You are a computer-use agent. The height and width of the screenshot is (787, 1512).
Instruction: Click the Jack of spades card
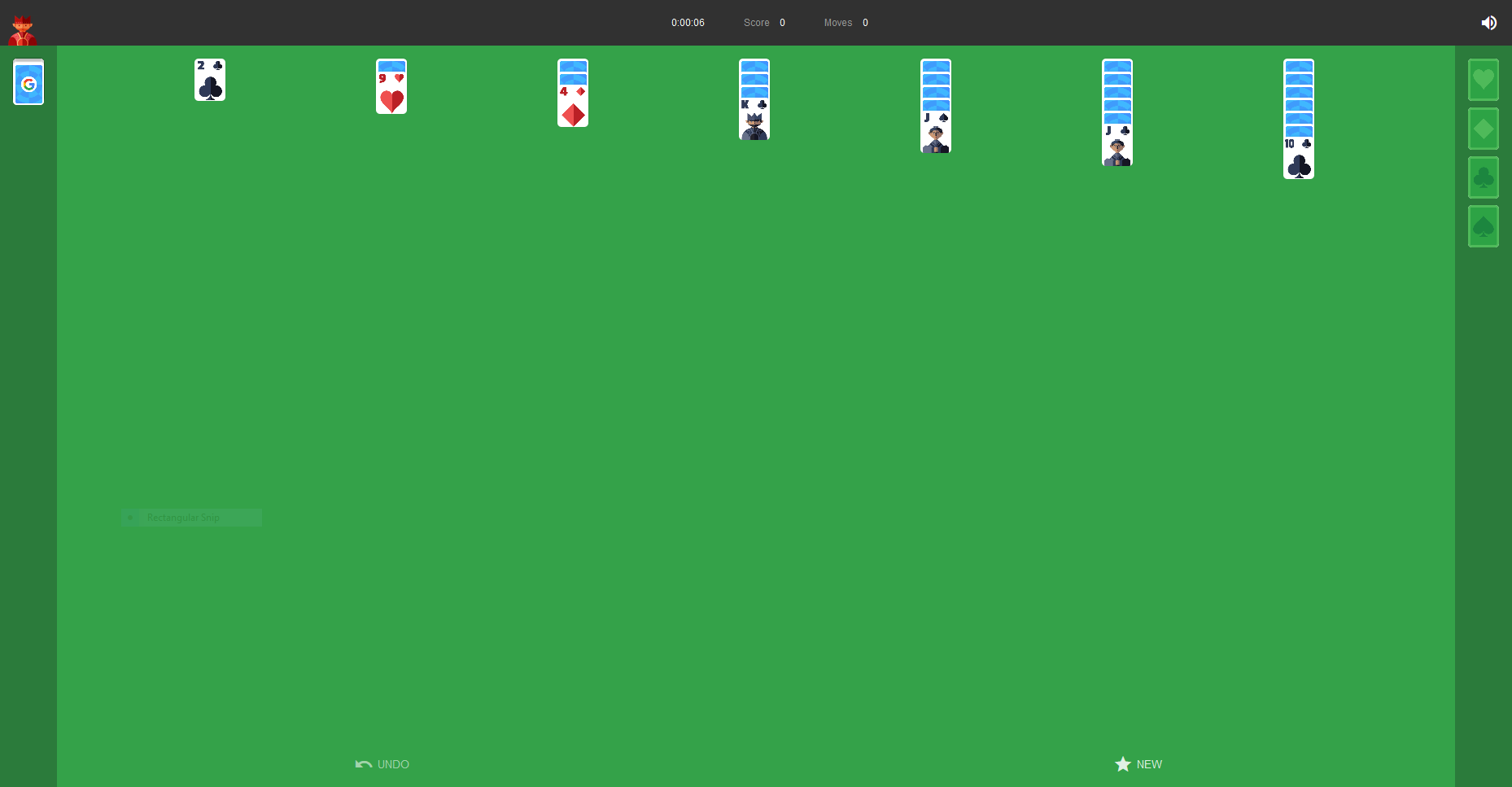[x=936, y=132]
